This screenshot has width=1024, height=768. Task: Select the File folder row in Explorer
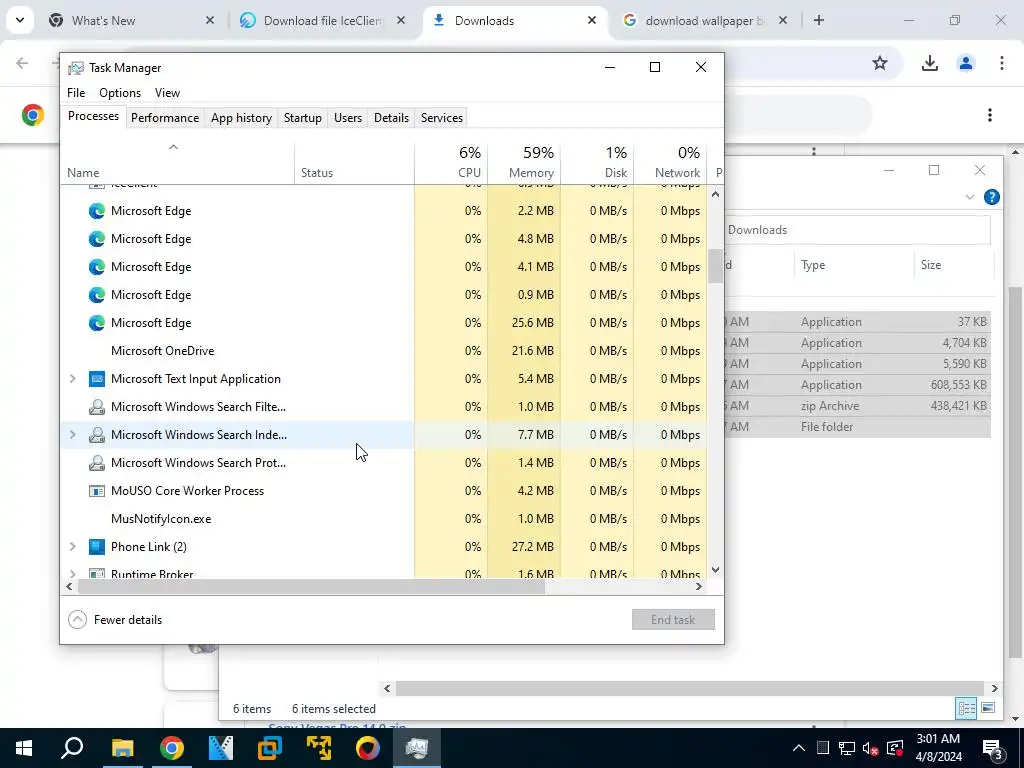[x=858, y=426]
